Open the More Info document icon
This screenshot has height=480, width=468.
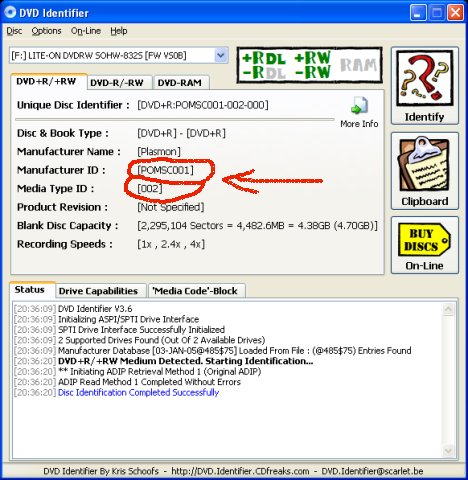tap(359, 105)
